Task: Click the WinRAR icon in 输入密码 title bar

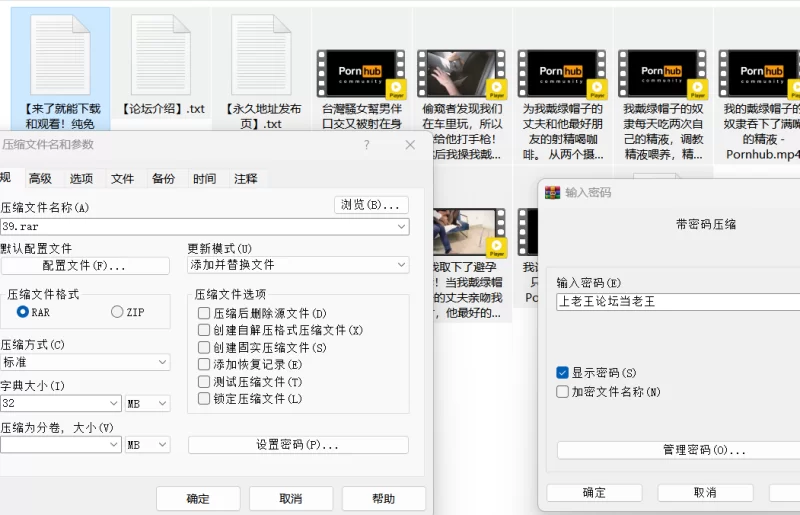Action: click(552, 192)
